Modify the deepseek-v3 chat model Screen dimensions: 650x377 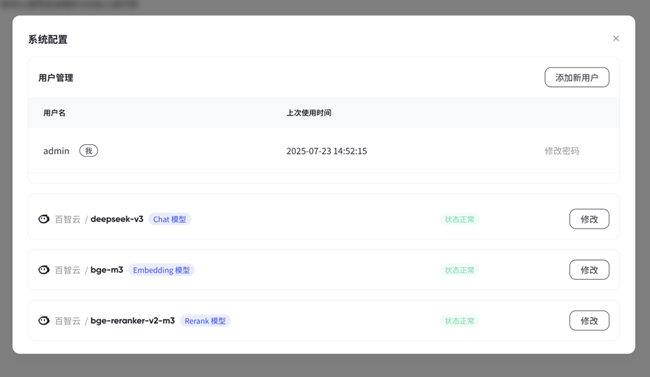589,219
